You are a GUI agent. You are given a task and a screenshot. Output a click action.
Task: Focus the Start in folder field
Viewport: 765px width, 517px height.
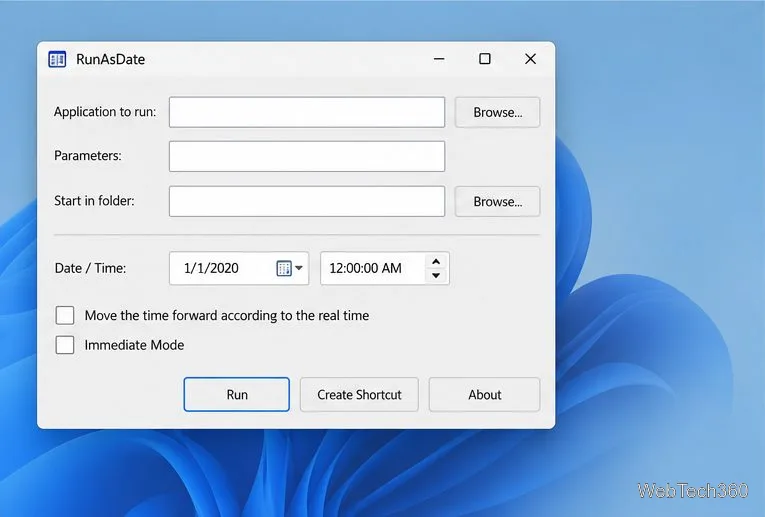coord(307,201)
